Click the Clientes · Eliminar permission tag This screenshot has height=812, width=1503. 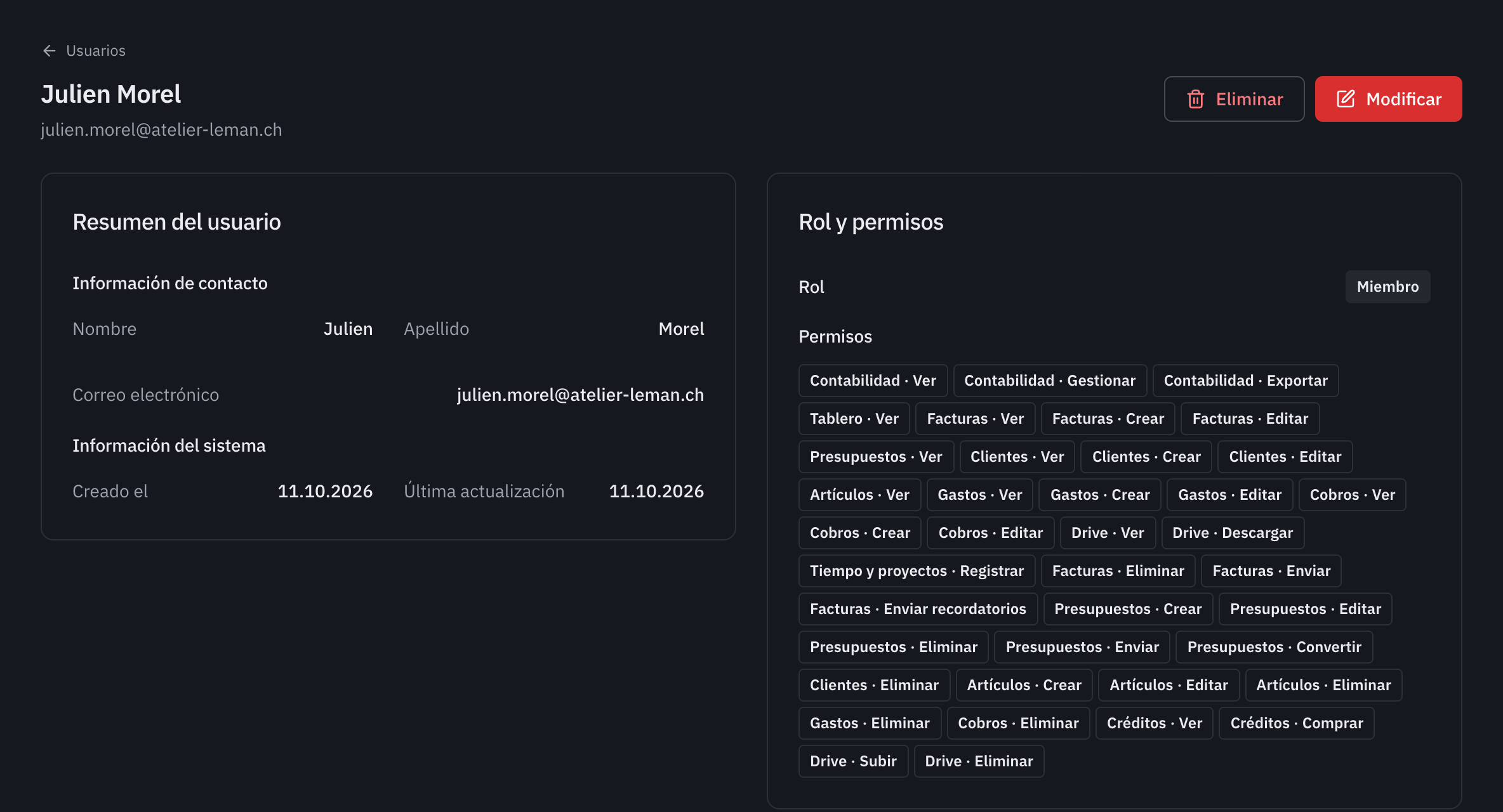click(874, 685)
